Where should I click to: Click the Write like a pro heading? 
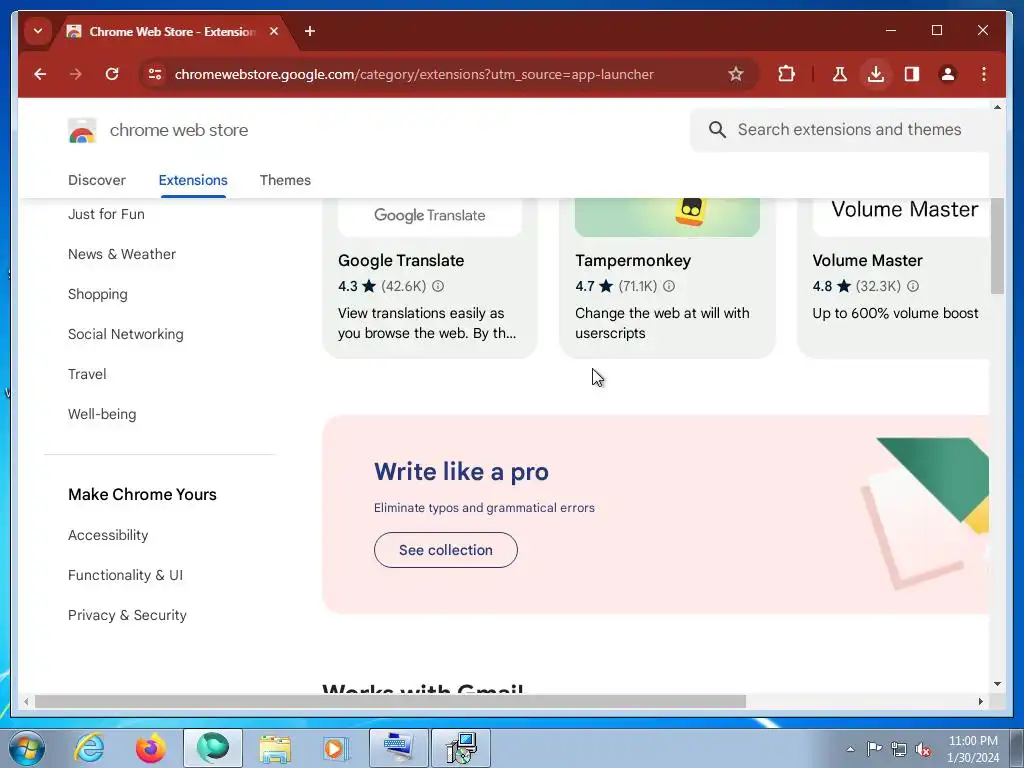click(x=461, y=472)
